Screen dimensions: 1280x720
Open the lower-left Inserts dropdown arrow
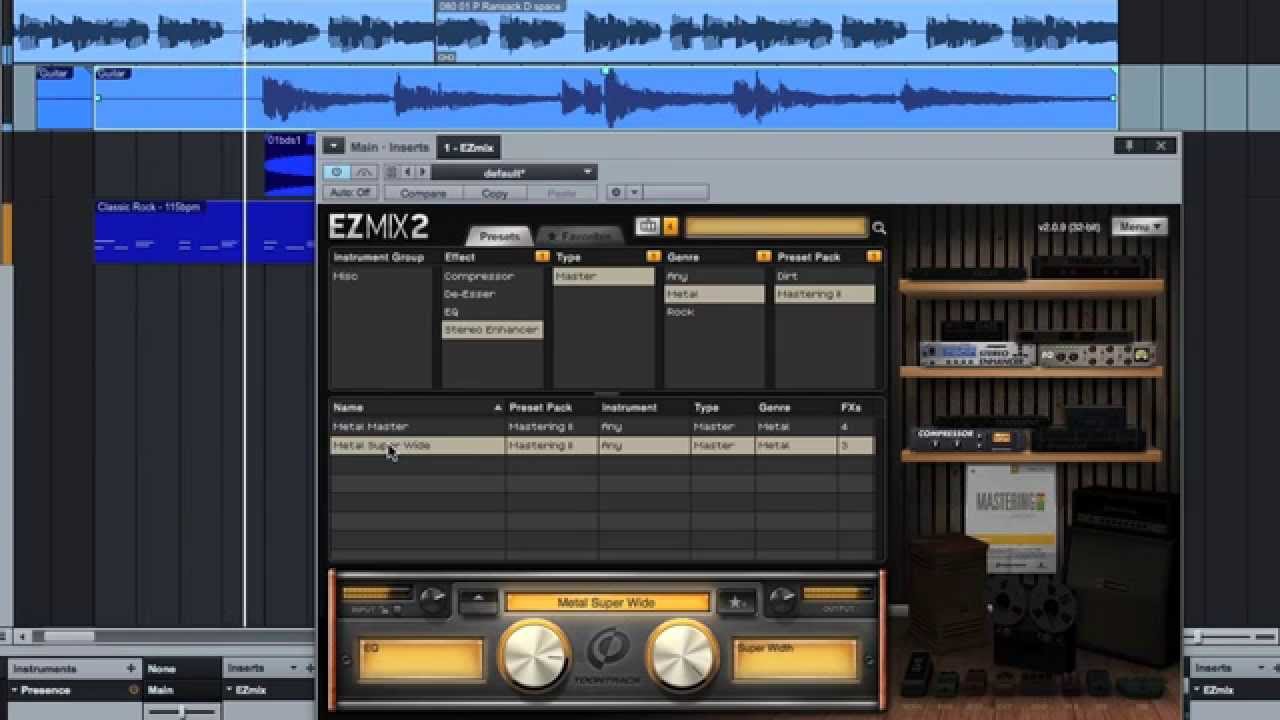pyautogui.click(x=293, y=668)
